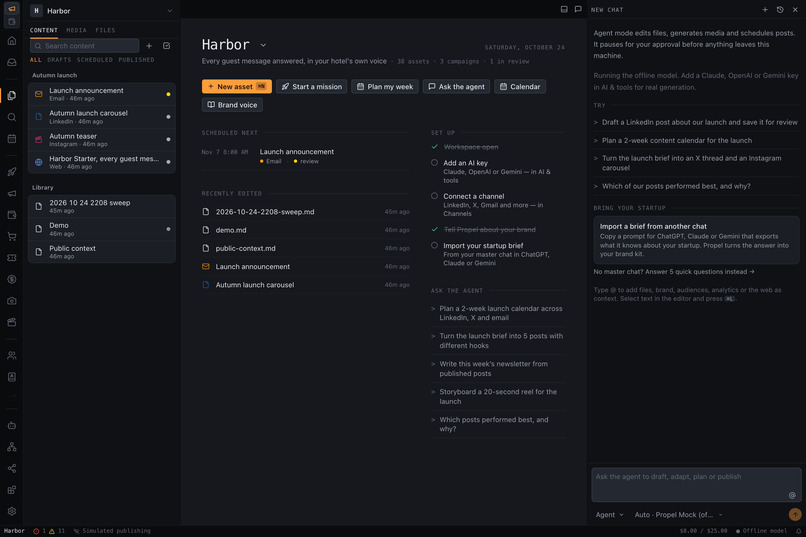
Task: Open the people Audiences icon in sidebar
Action: [x=12, y=355]
